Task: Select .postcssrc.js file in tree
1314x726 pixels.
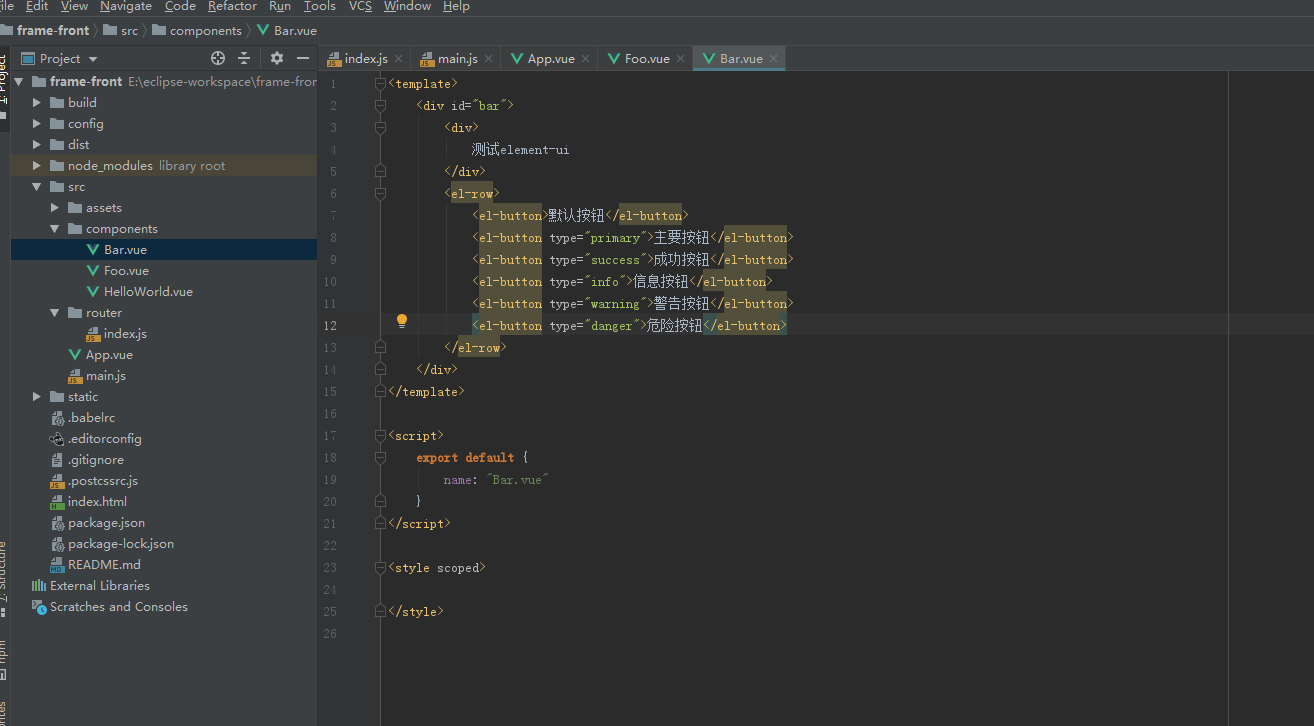Action: [x=102, y=481]
